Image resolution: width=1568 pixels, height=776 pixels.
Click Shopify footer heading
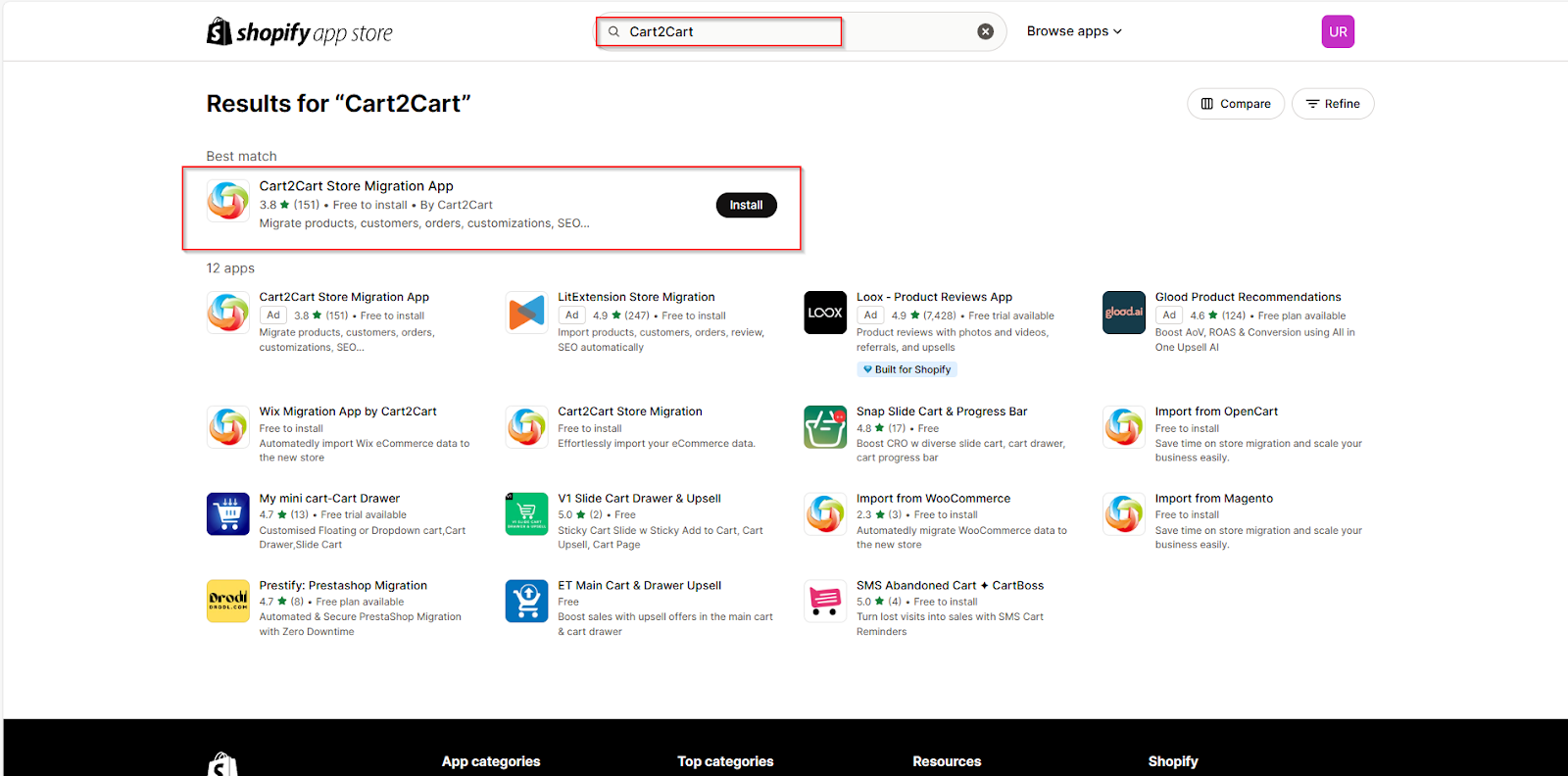(1173, 761)
